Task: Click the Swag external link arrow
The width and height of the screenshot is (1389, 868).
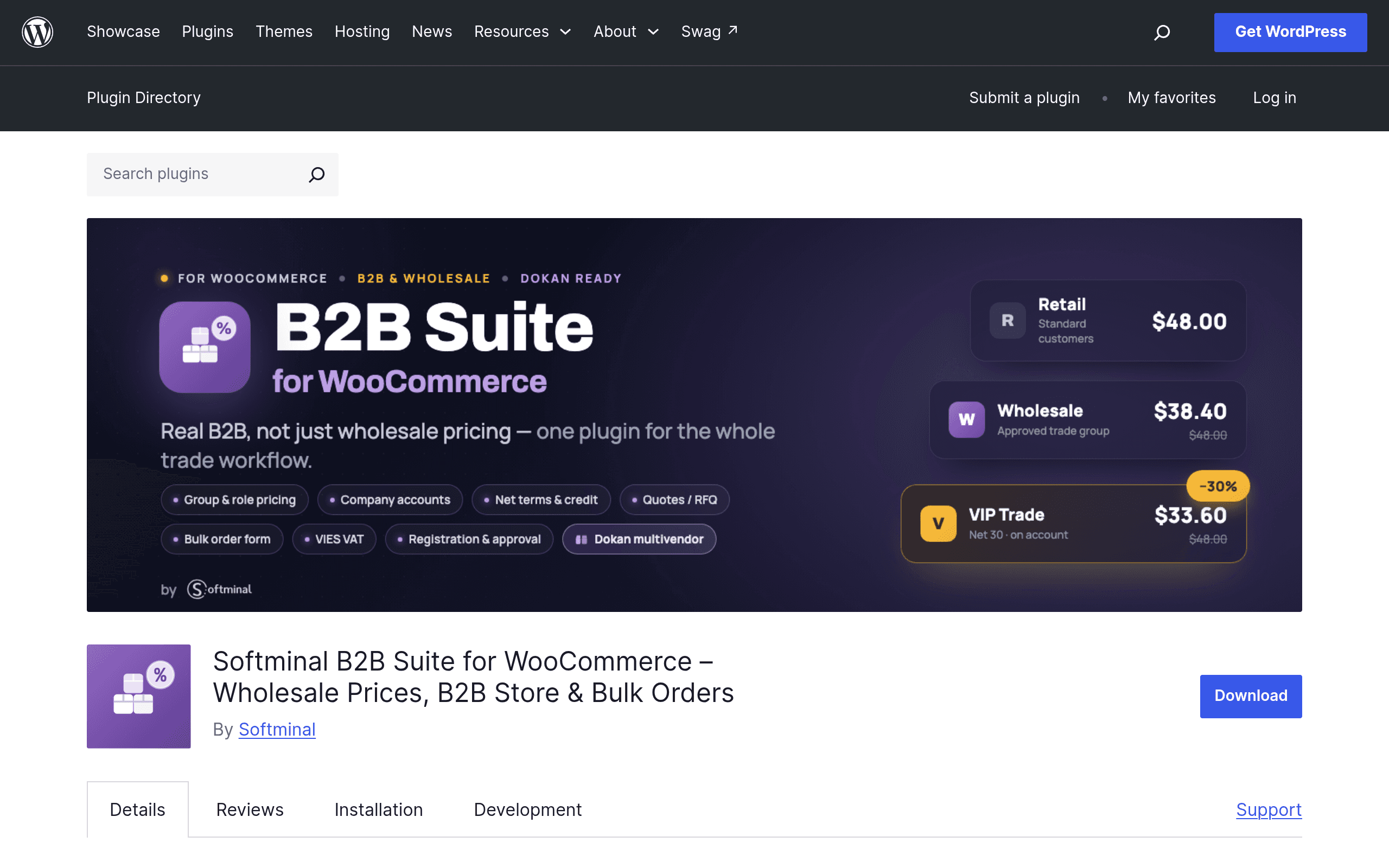Action: click(x=733, y=30)
